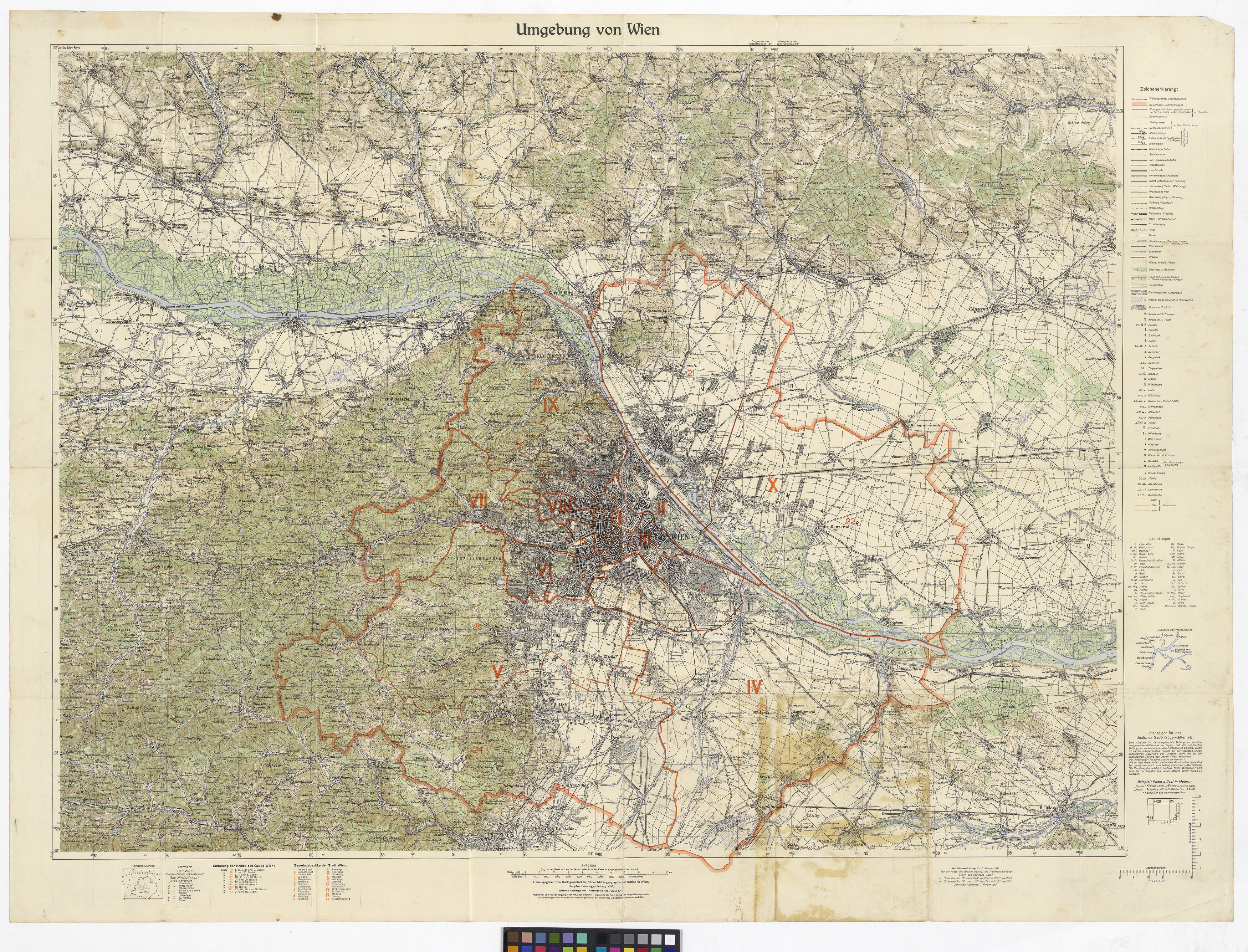Click the black swatch on calibration strip

[602, 939]
